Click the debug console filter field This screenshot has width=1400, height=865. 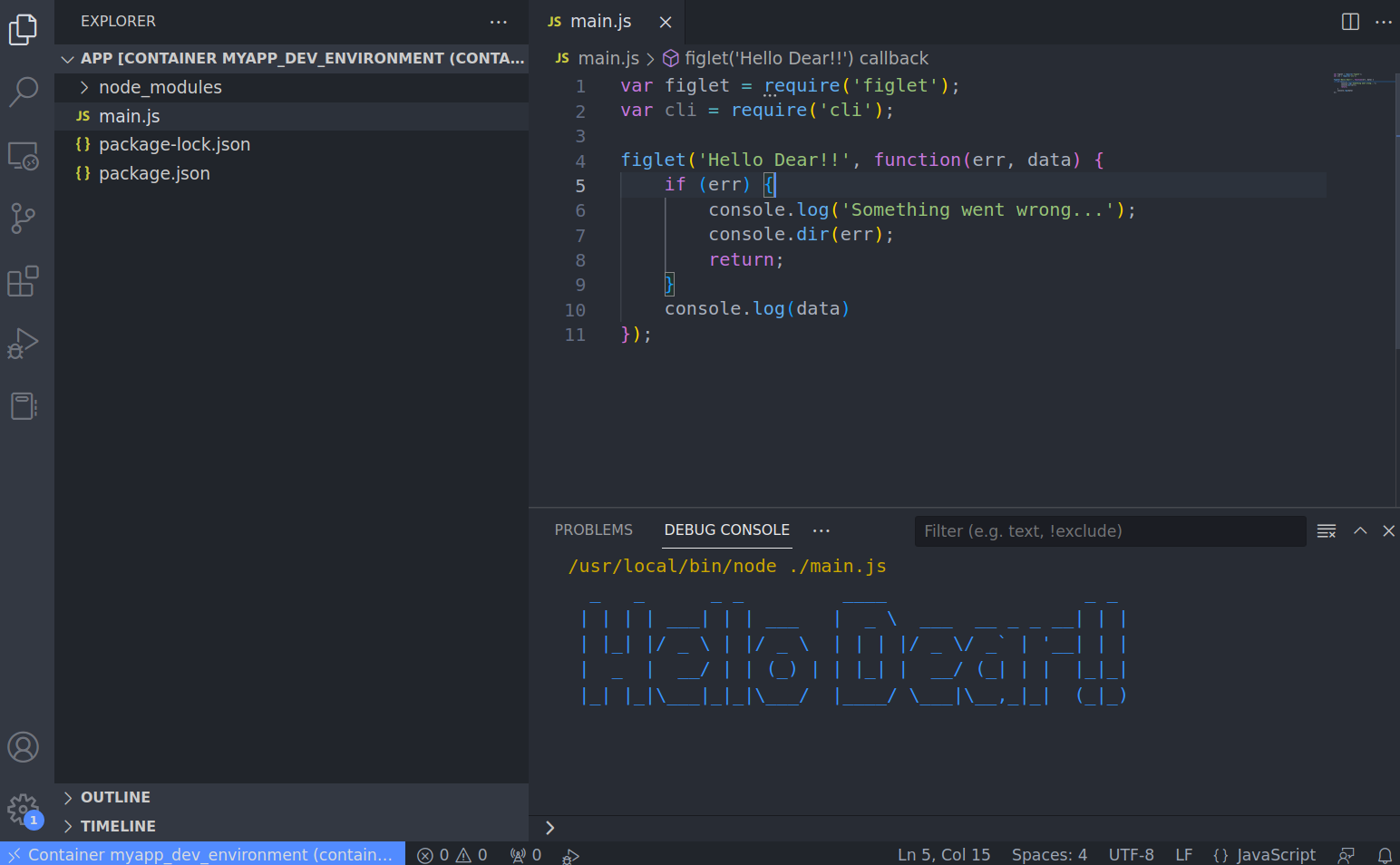[x=1111, y=531]
